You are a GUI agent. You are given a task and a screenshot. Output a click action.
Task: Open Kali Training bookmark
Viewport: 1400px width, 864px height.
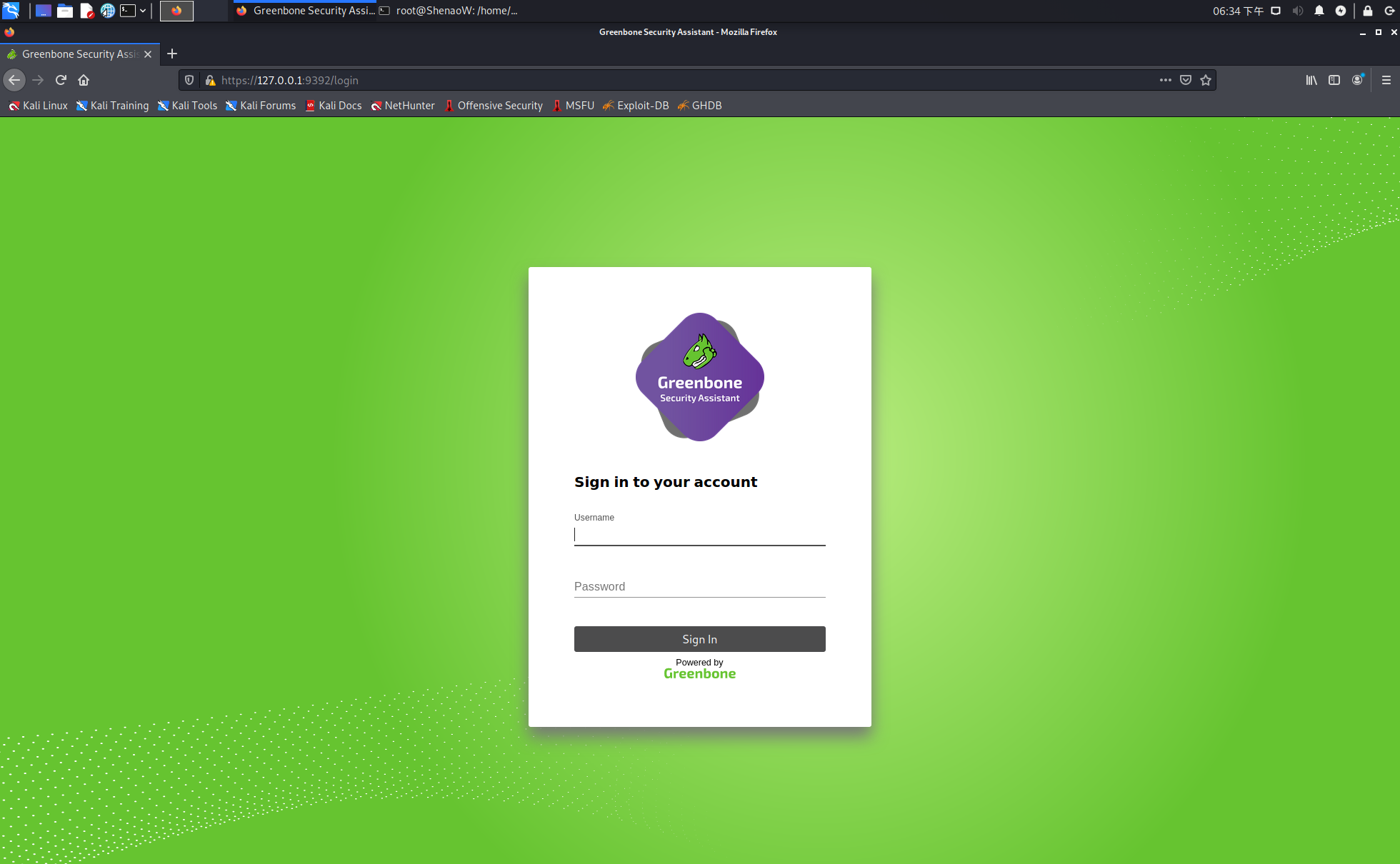[113, 106]
